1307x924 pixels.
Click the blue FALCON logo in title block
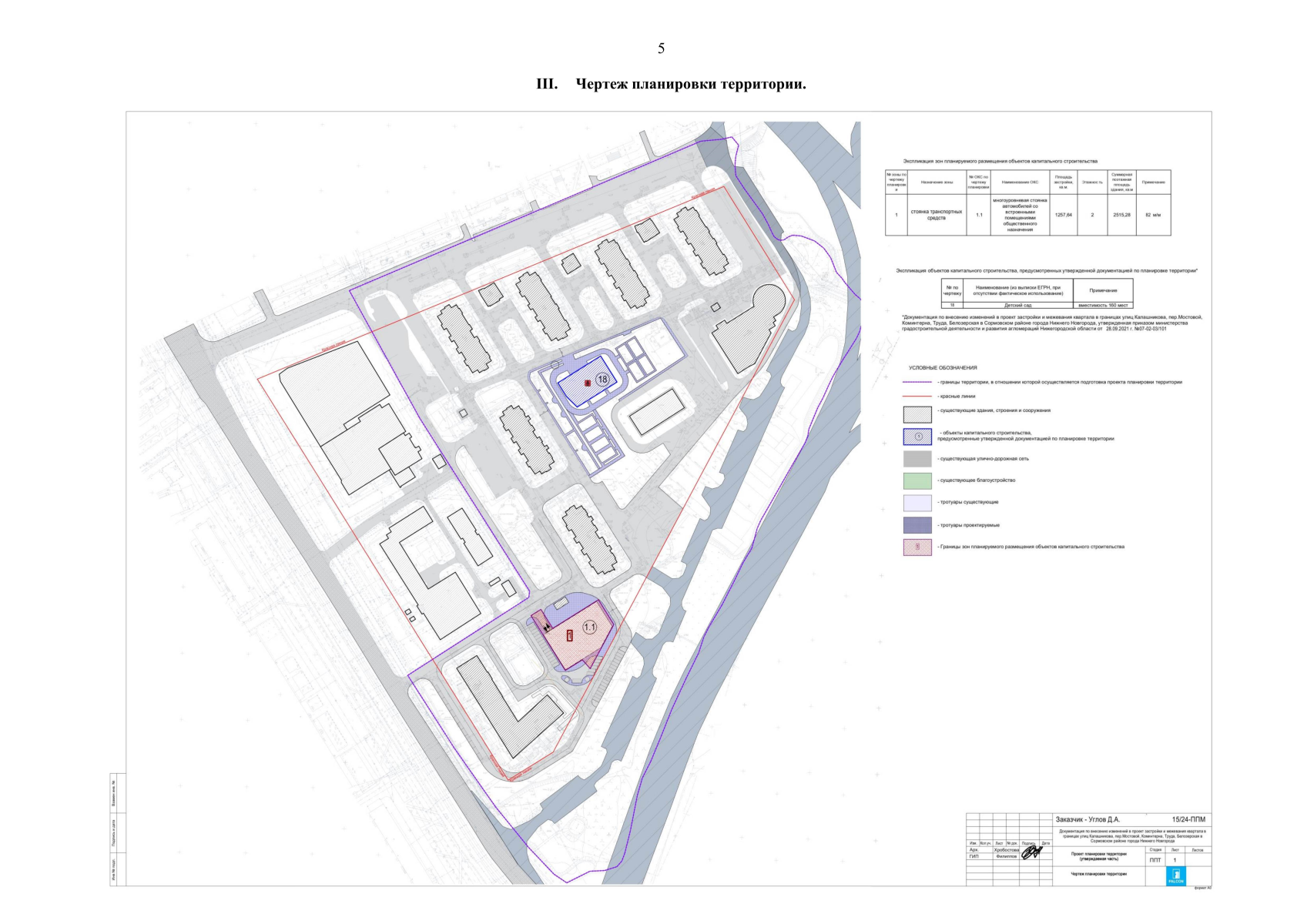pyautogui.click(x=1175, y=875)
